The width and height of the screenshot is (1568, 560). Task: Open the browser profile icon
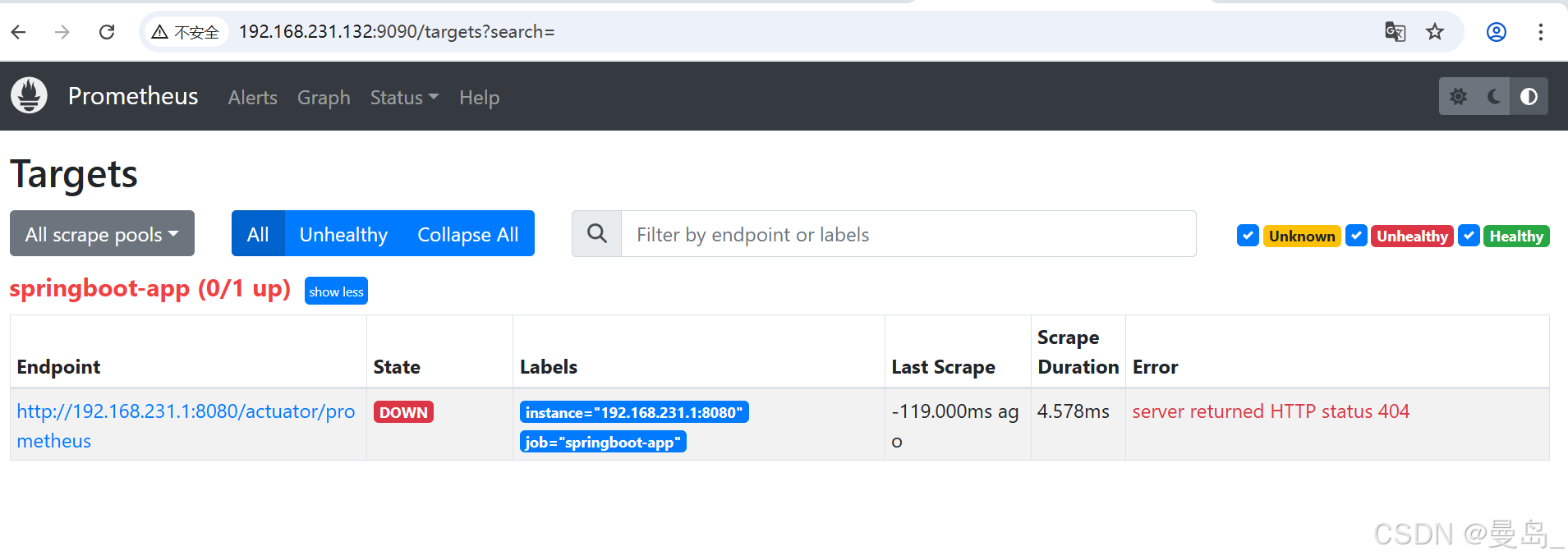[1497, 32]
